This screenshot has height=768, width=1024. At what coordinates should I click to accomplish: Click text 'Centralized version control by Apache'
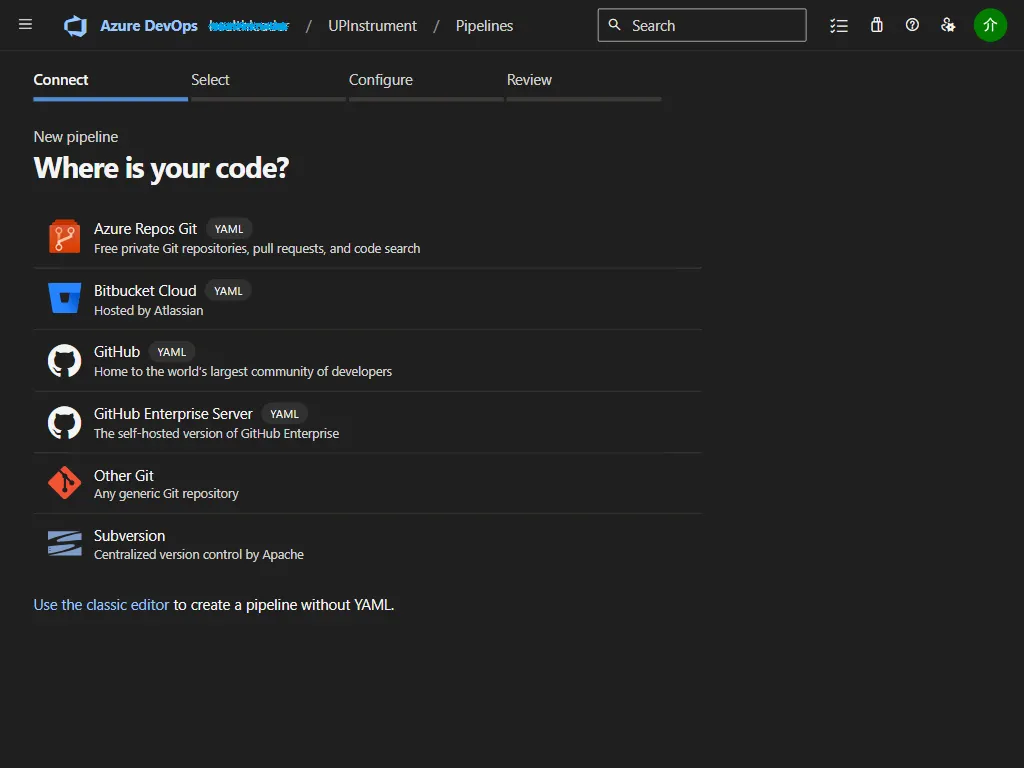click(x=199, y=554)
